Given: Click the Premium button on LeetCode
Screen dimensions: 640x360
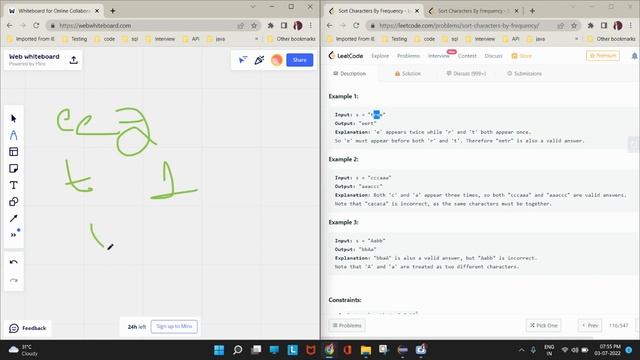Looking at the screenshot, I should pyautogui.click(x=602, y=56).
